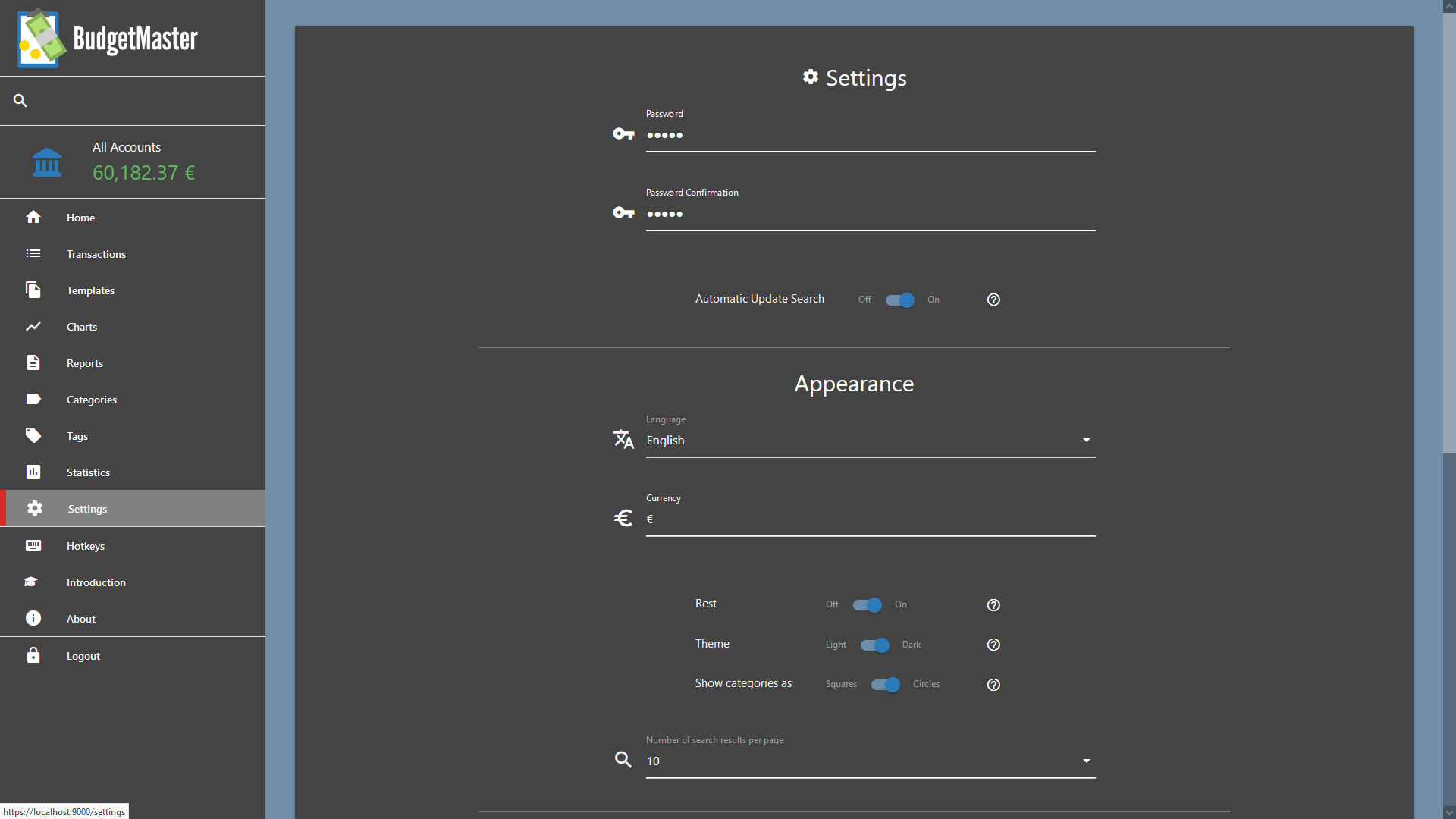The height and width of the screenshot is (819, 1456).
Task: Click the scrollbar down arrow
Action: coord(1449,812)
